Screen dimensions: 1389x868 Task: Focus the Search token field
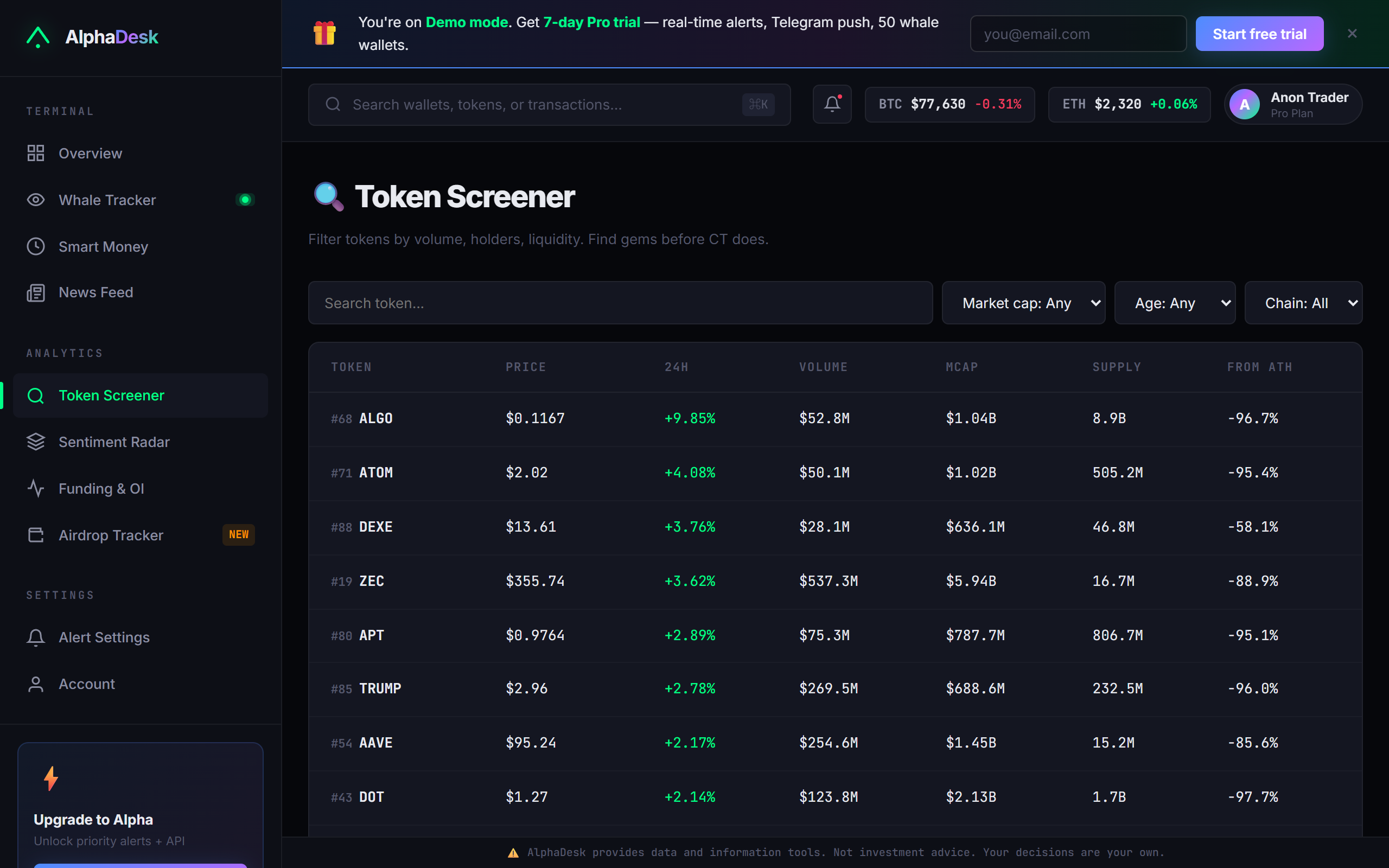620,303
